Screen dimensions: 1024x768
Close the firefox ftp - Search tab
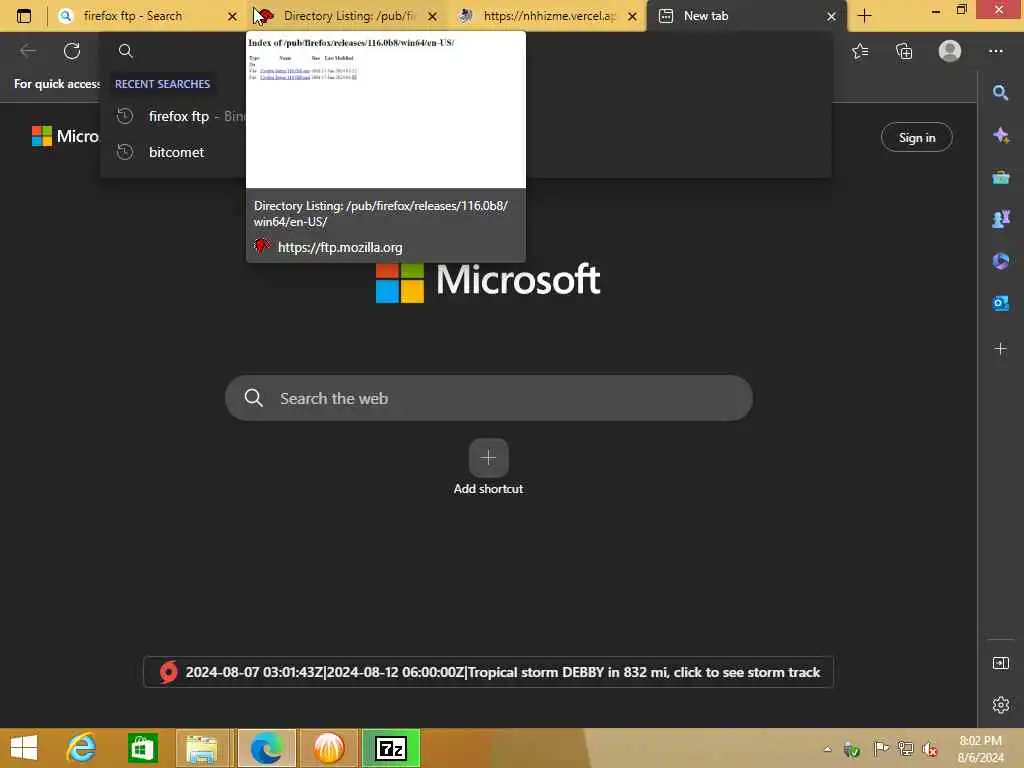click(232, 16)
